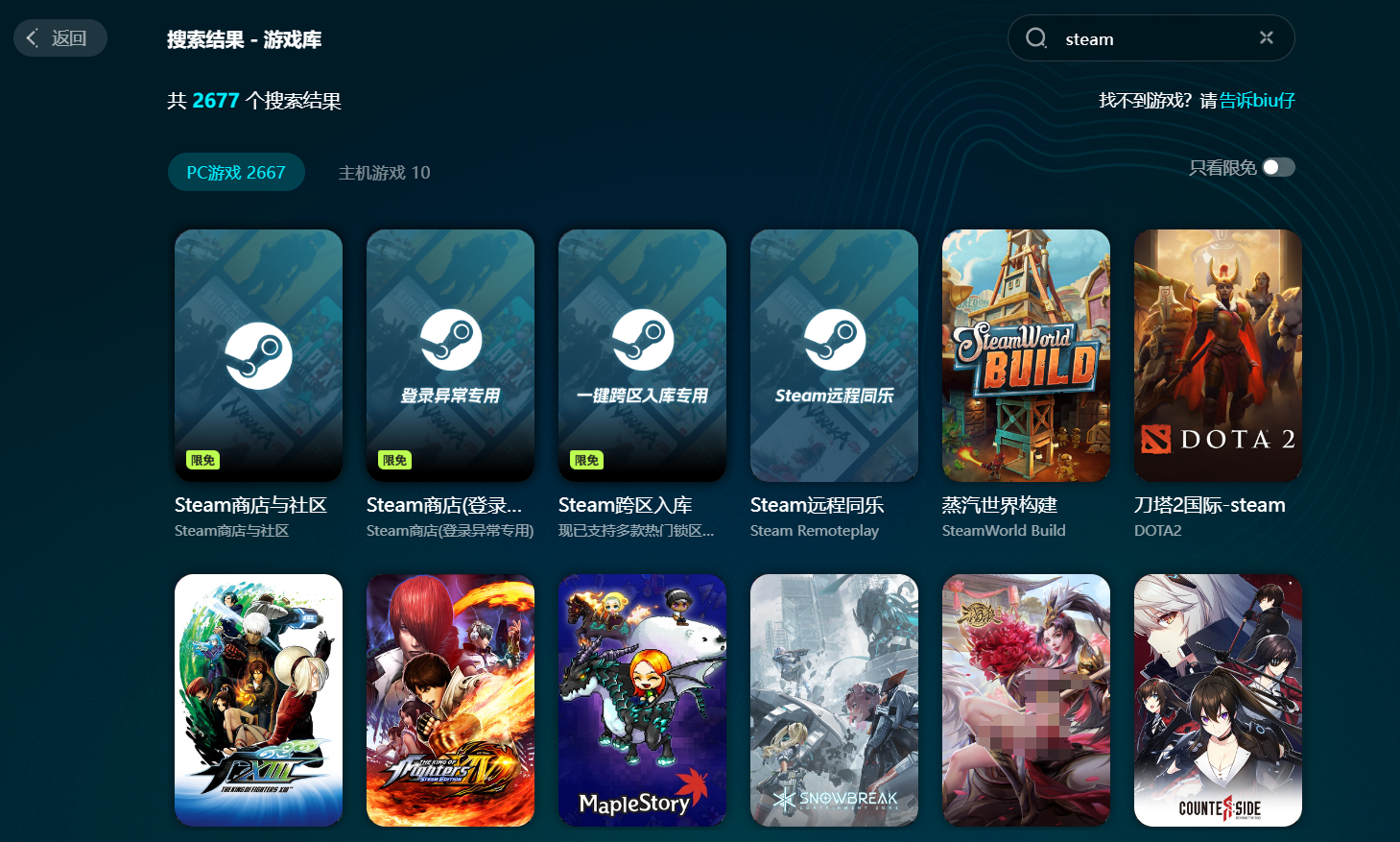Viewport: 1400px width, 842px height.
Task: Click the title text 刀塔2国际-steam
Action: click(1210, 505)
